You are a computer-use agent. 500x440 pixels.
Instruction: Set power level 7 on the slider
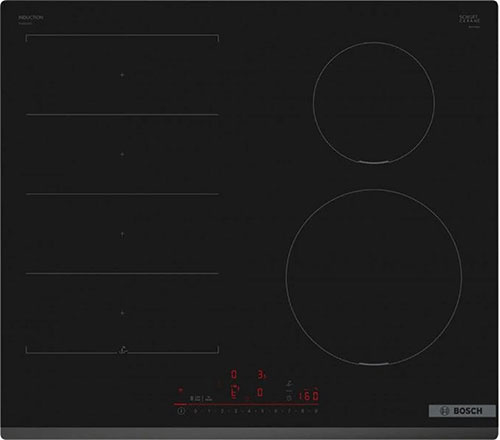pyautogui.click(x=289, y=411)
